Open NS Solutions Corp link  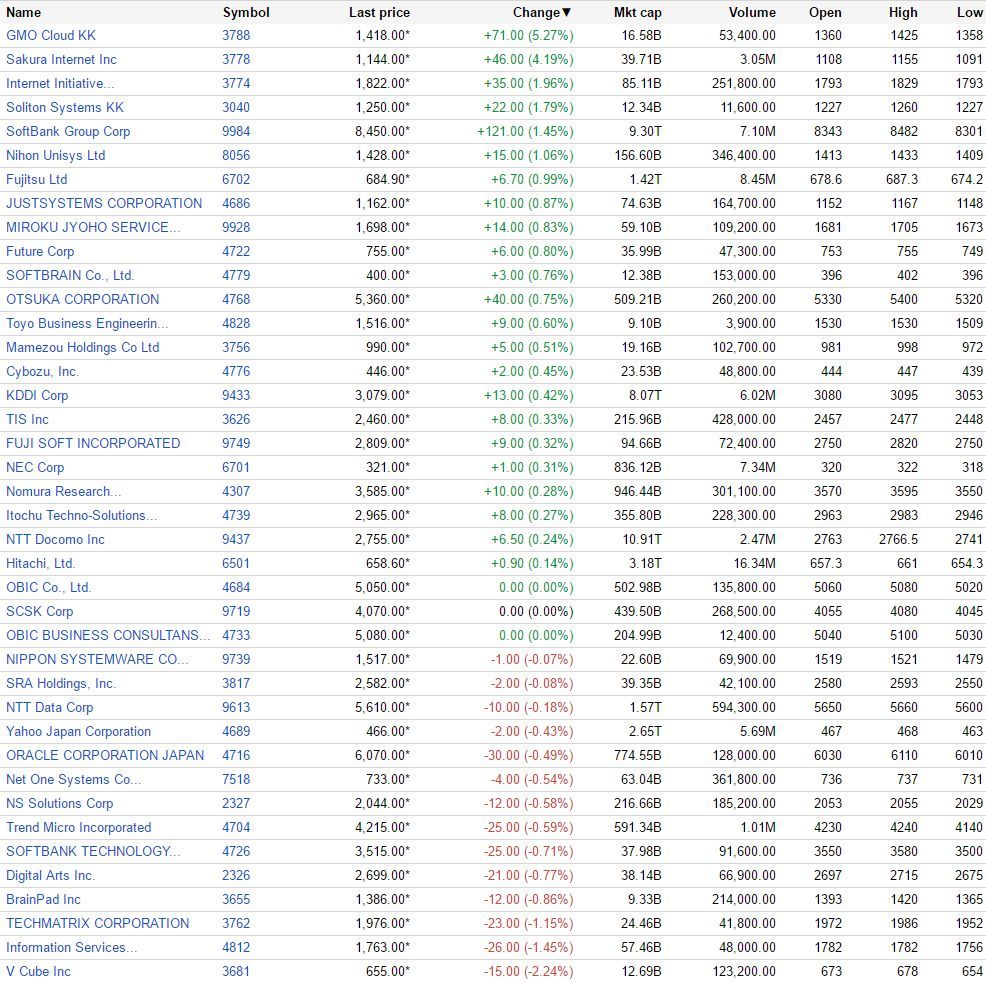[x=60, y=803]
